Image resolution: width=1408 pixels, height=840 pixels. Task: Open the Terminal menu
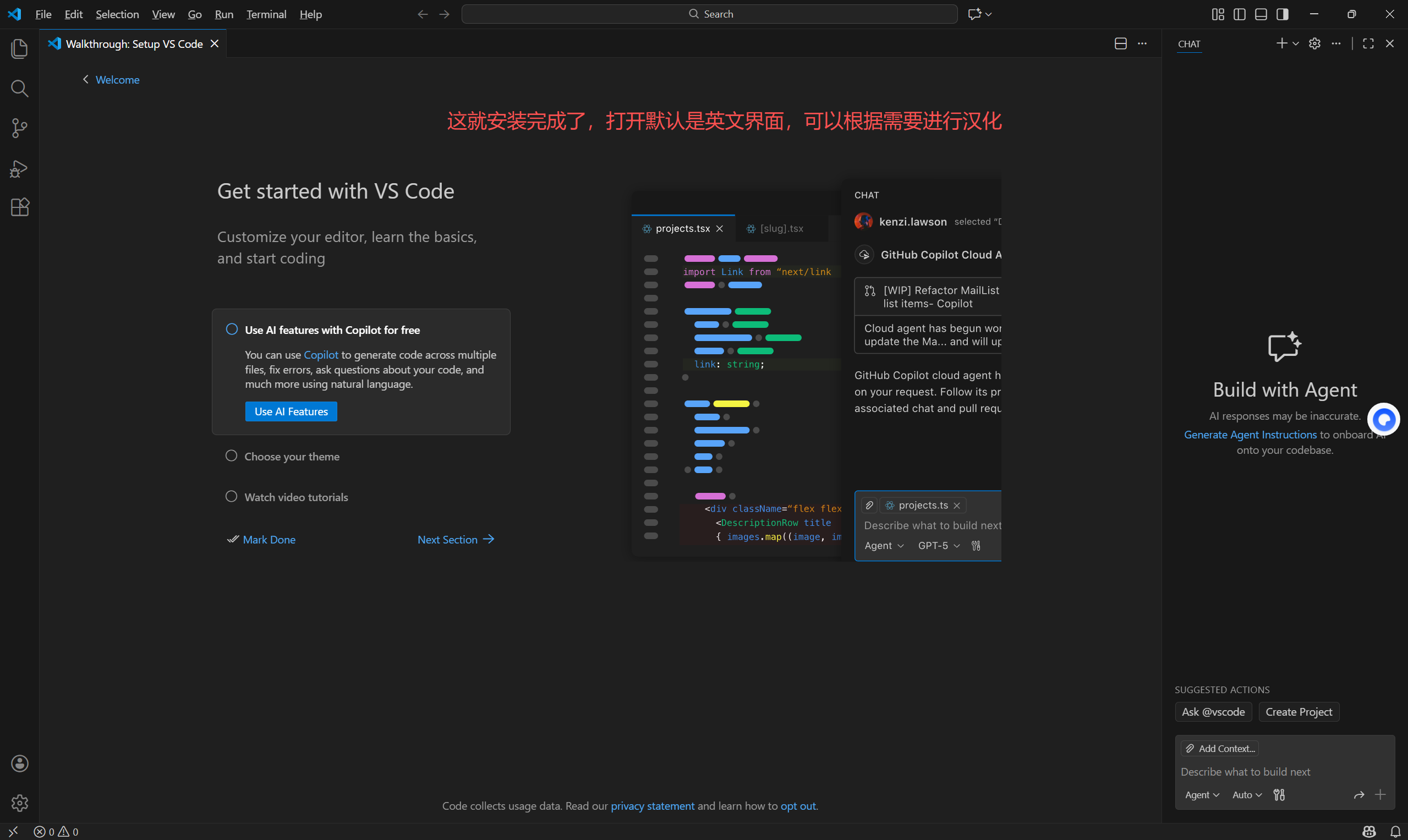(266, 14)
